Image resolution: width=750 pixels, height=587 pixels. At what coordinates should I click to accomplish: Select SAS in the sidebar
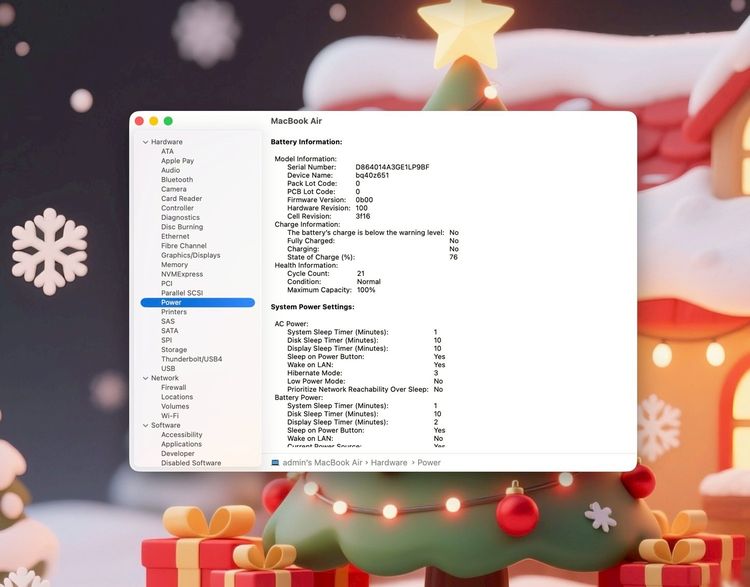tap(168, 321)
